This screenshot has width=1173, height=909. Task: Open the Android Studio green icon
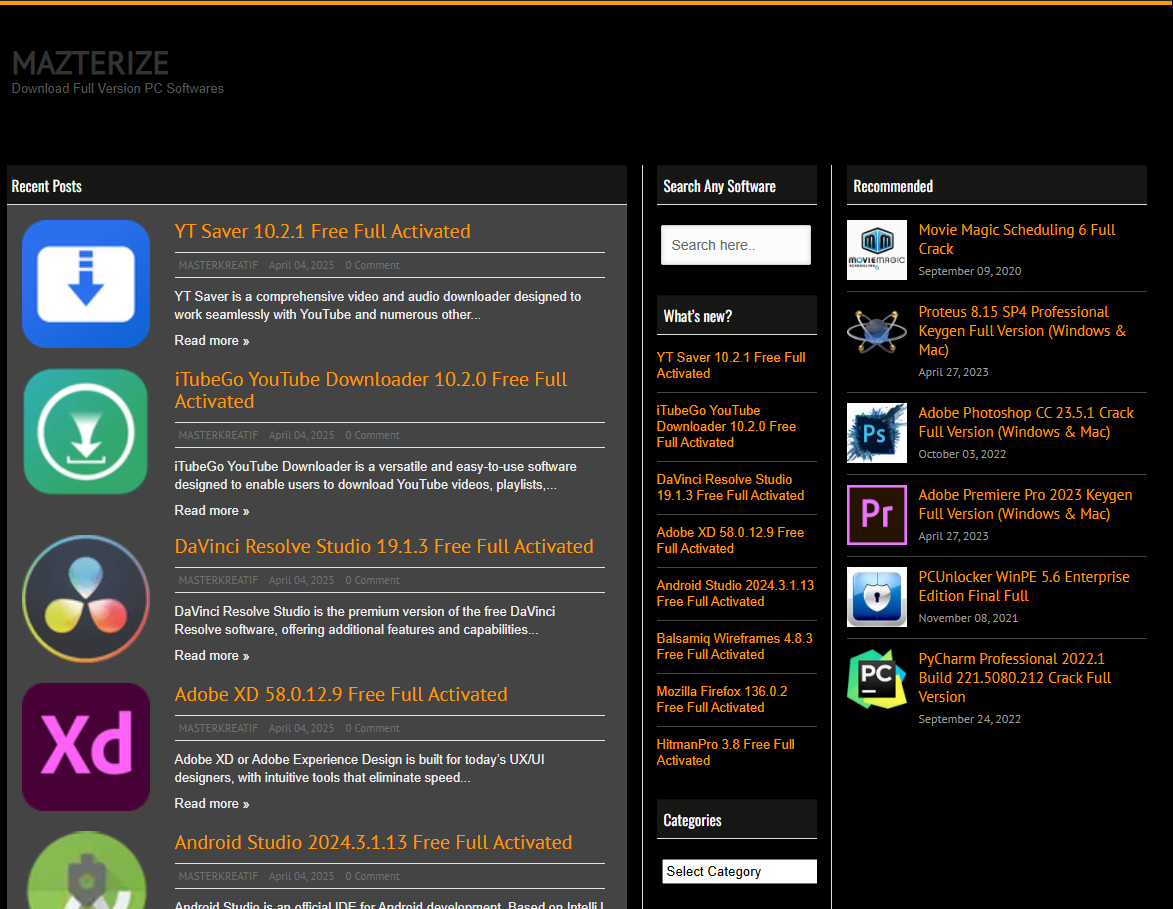pos(86,870)
